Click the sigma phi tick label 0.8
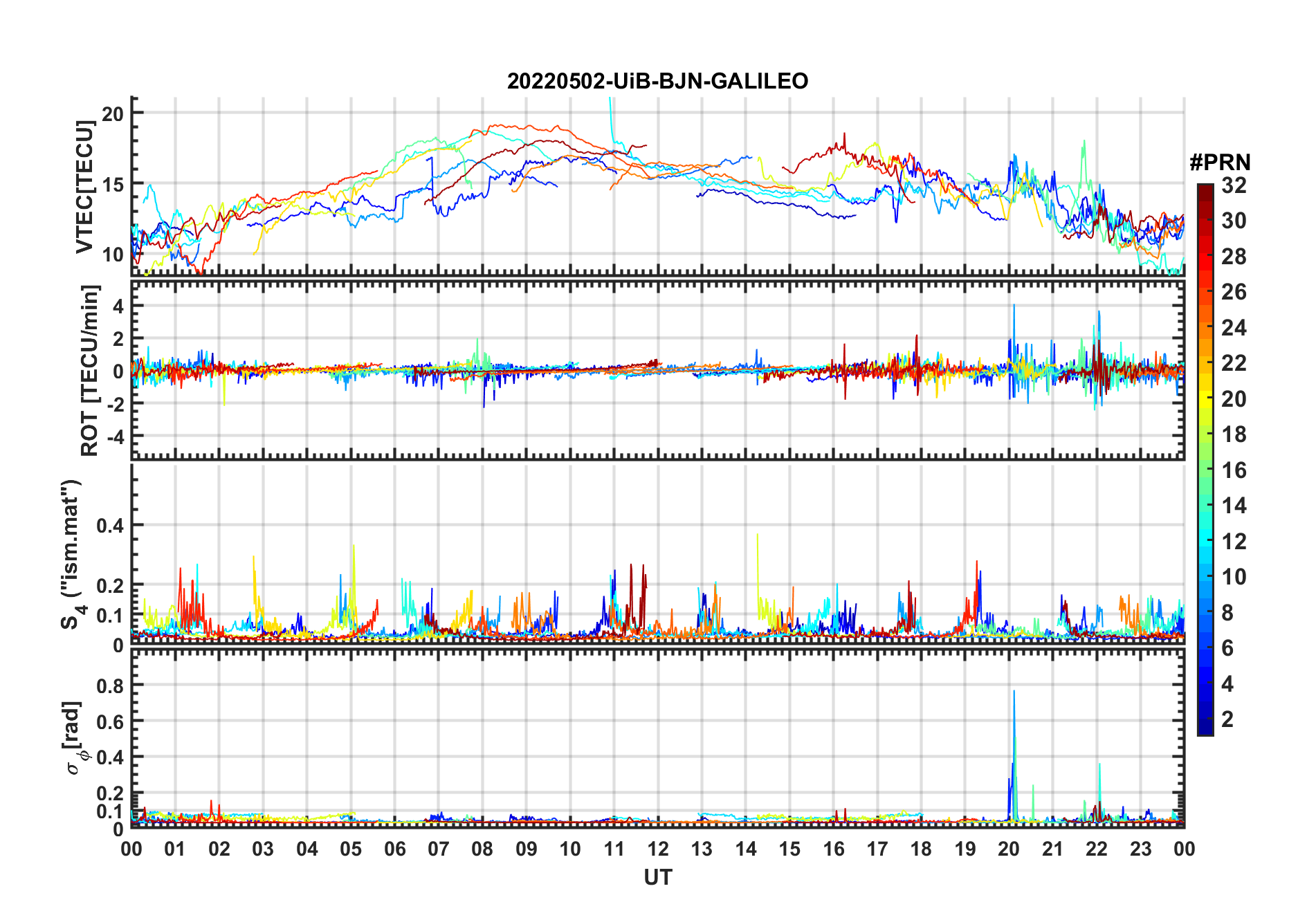This screenshot has width=1316, height=920. (x=110, y=686)
